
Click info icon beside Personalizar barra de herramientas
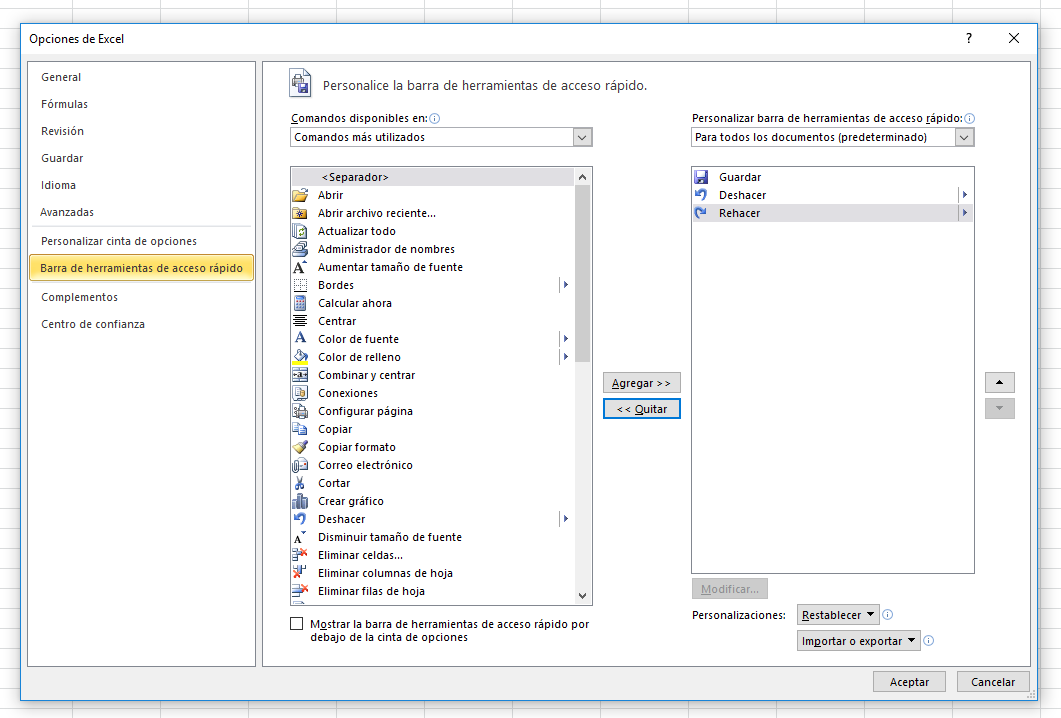tap(969, 118)
